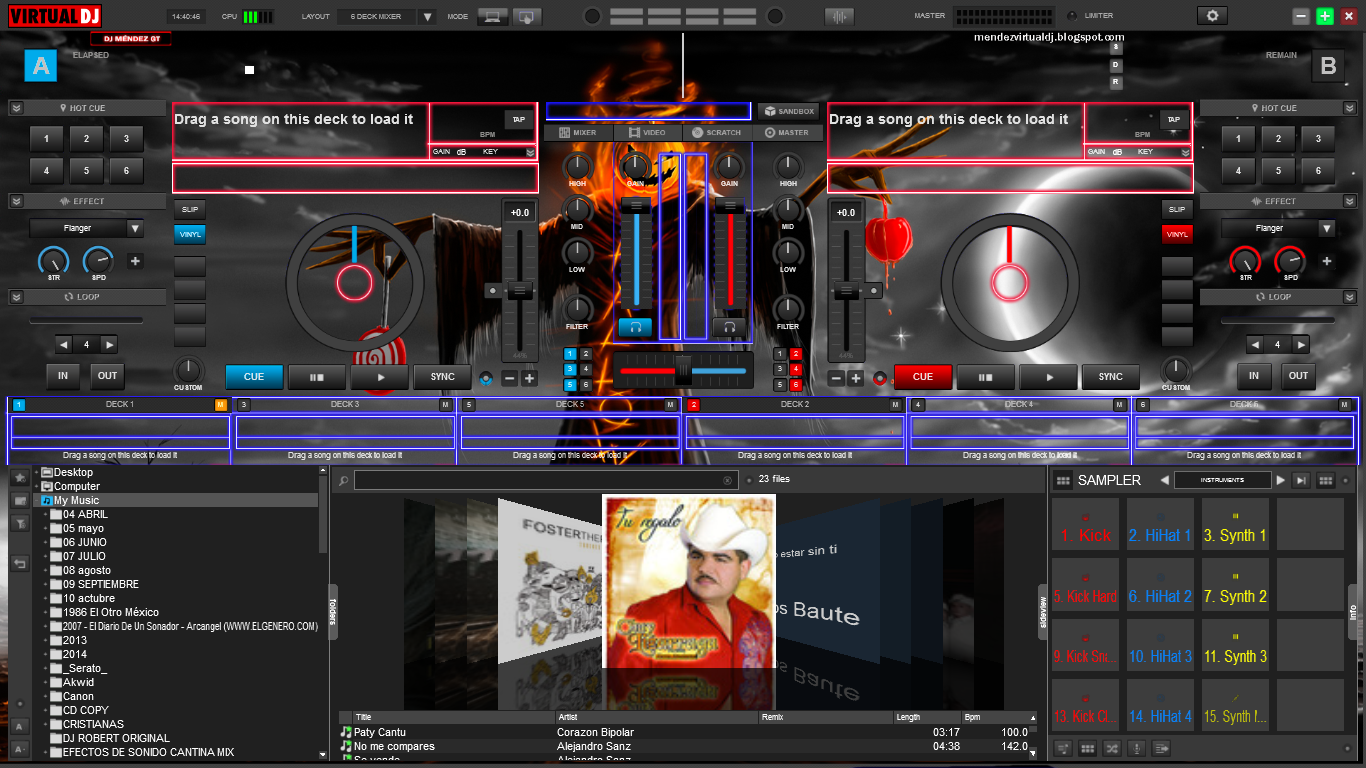The width and height of the screenshot is (1366, 768).
Task: Select the Tu regalo album cover
Action: point(689,582)
